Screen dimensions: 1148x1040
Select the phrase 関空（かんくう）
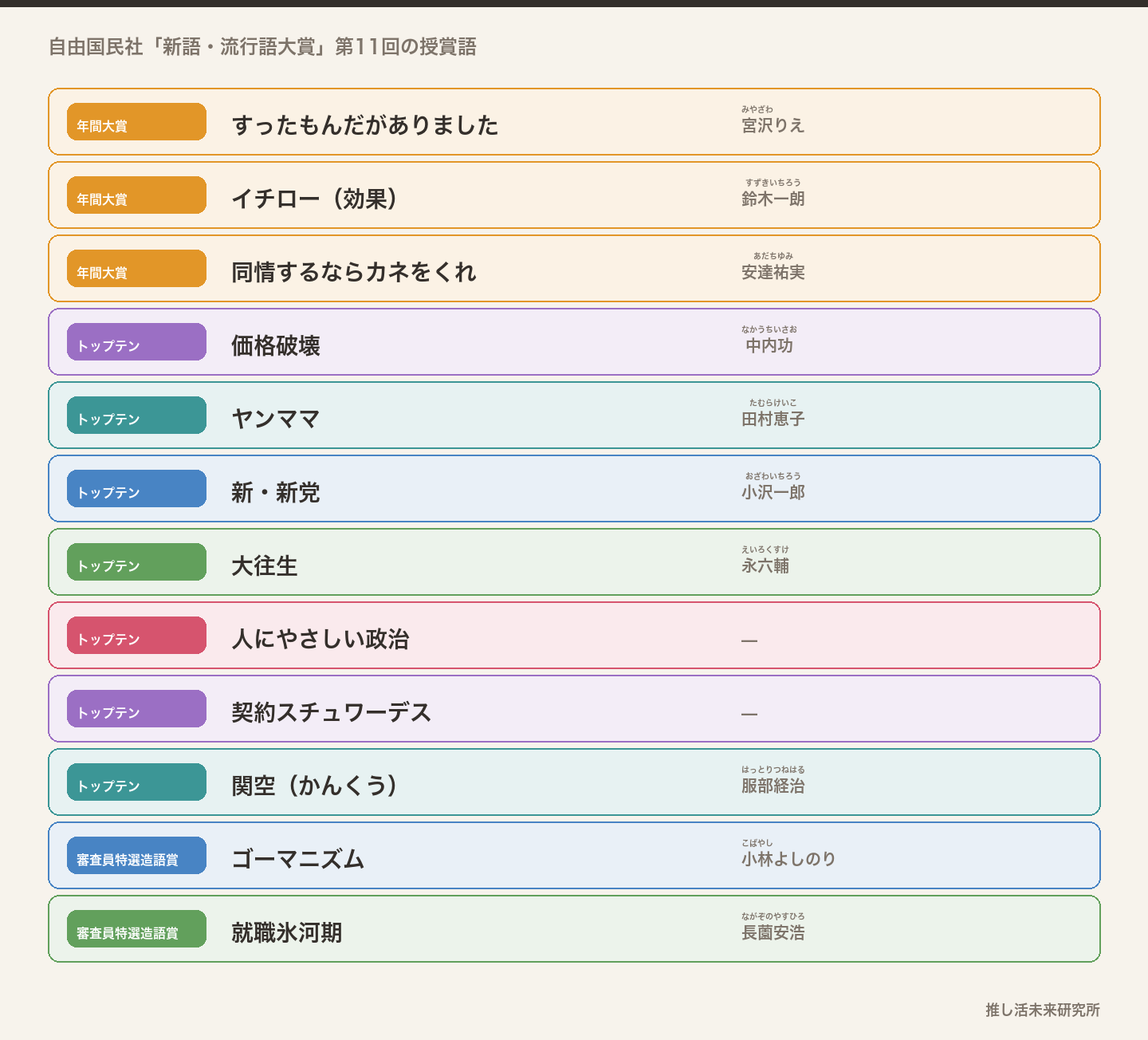pos(314,786)
